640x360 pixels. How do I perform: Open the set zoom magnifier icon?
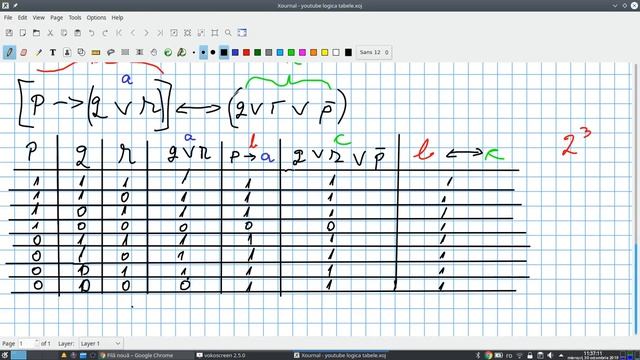(x=228, y=33)
